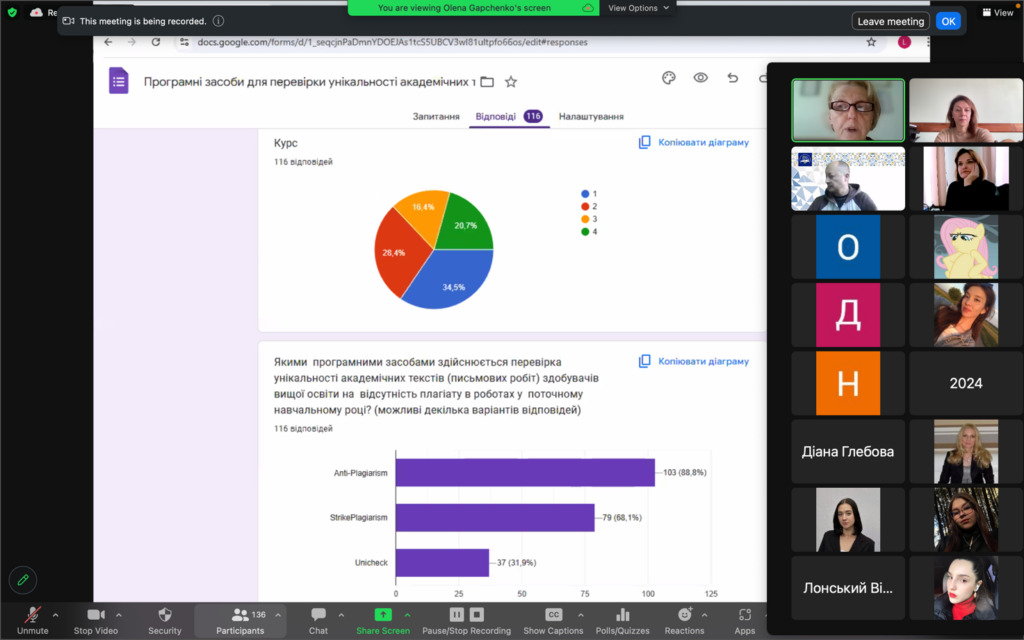Viewport: 1024px width, 640px height.
Task: Unmute the microphone
Action: click(x=32, y=620)
